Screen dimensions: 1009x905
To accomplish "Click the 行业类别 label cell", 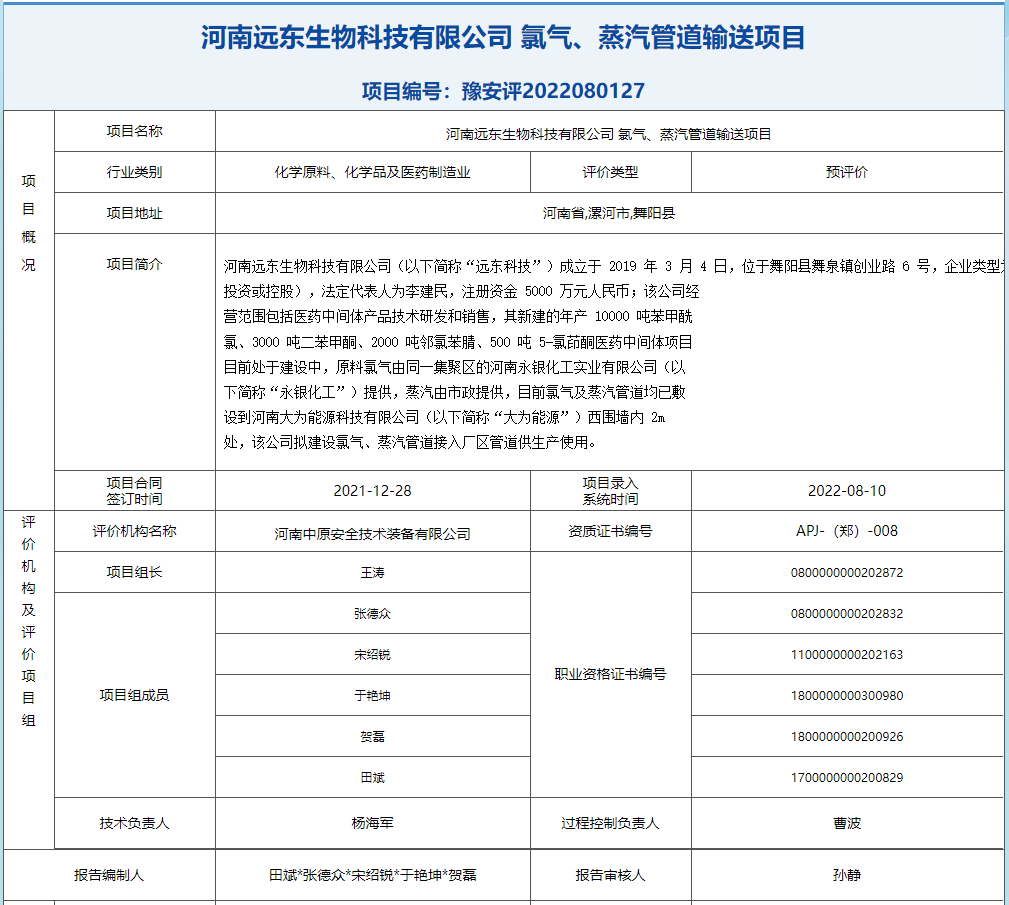I will 134,172.
